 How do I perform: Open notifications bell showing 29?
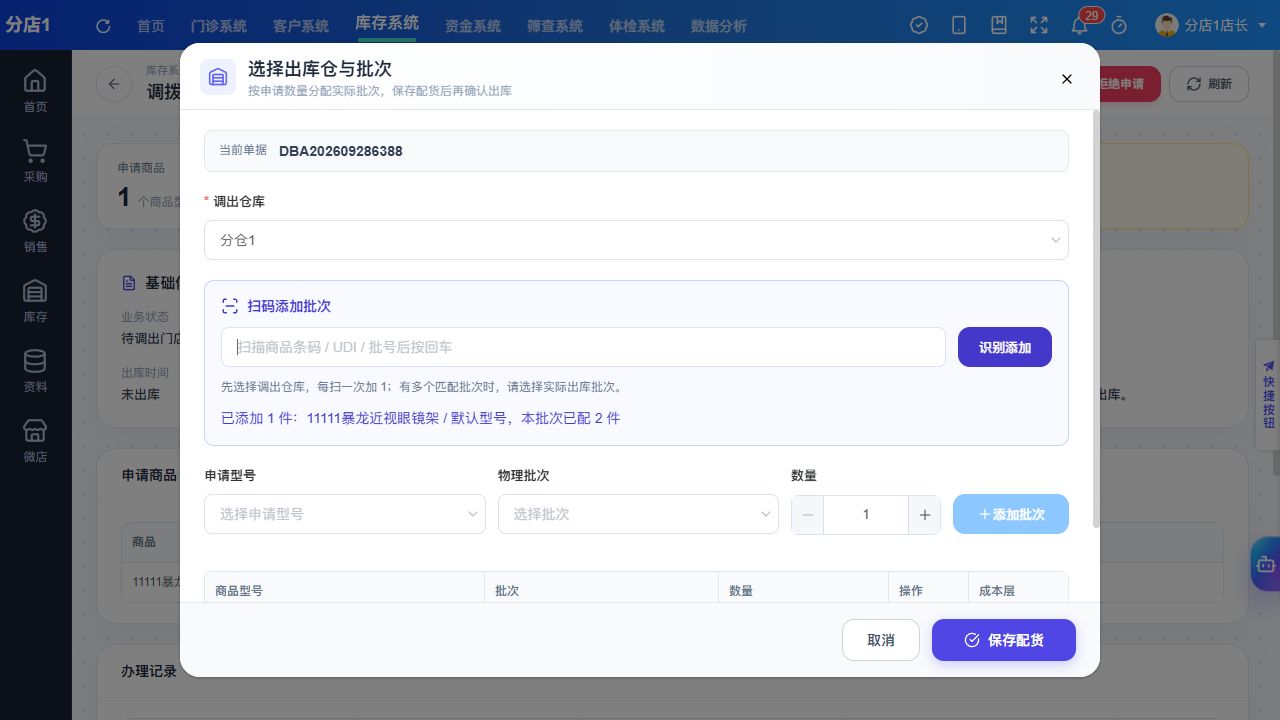coord(1080,26)
